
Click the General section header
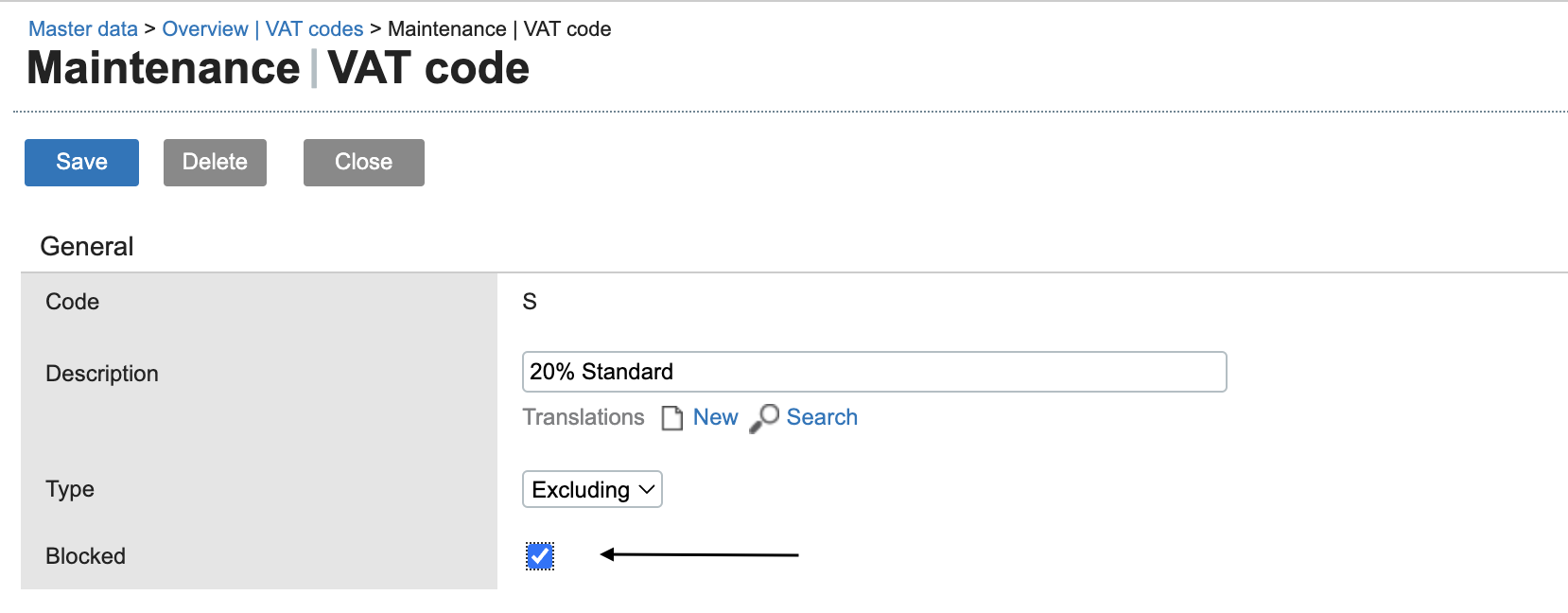tap(87, 246)
